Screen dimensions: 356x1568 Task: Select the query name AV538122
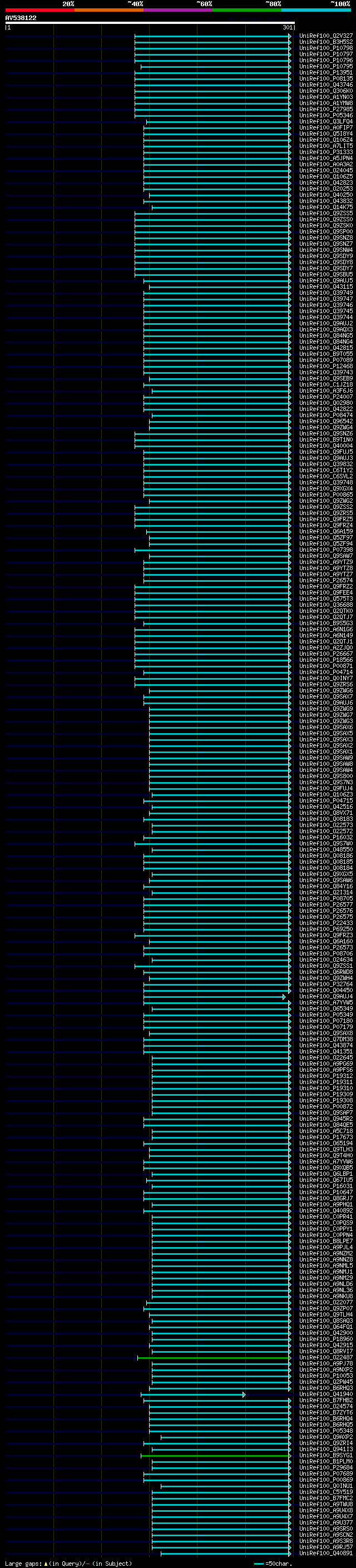point(21,18)
